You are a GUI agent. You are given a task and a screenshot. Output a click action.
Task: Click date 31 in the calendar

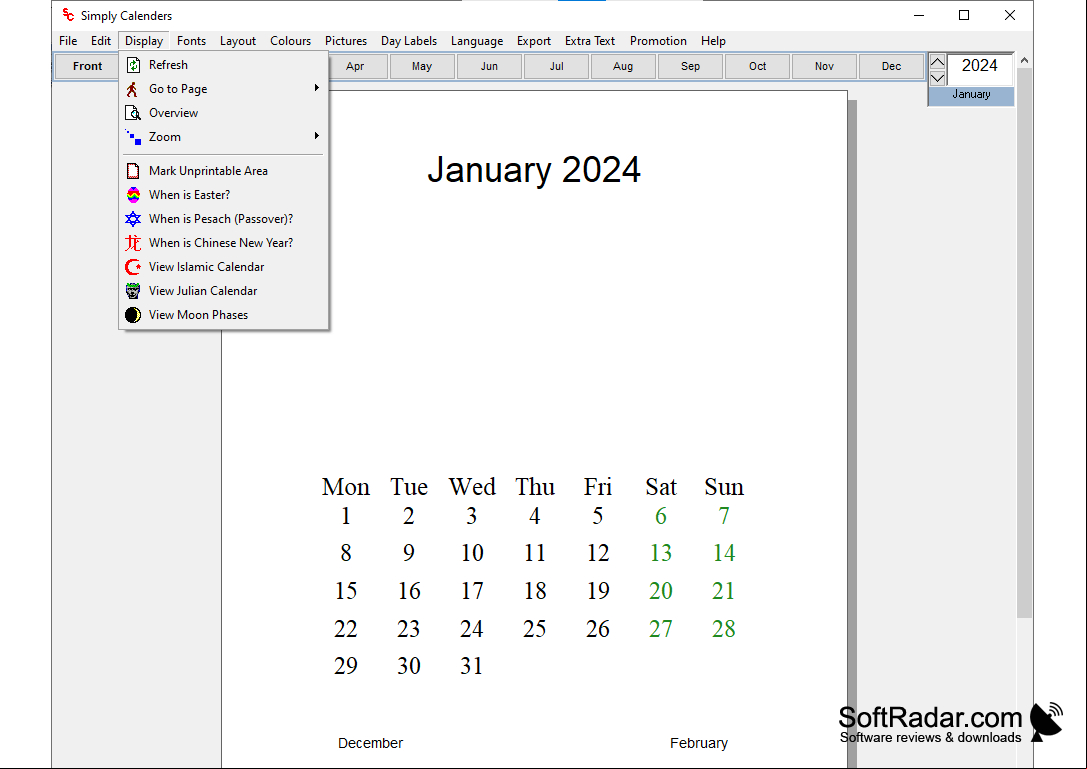(x=471, y=666)
